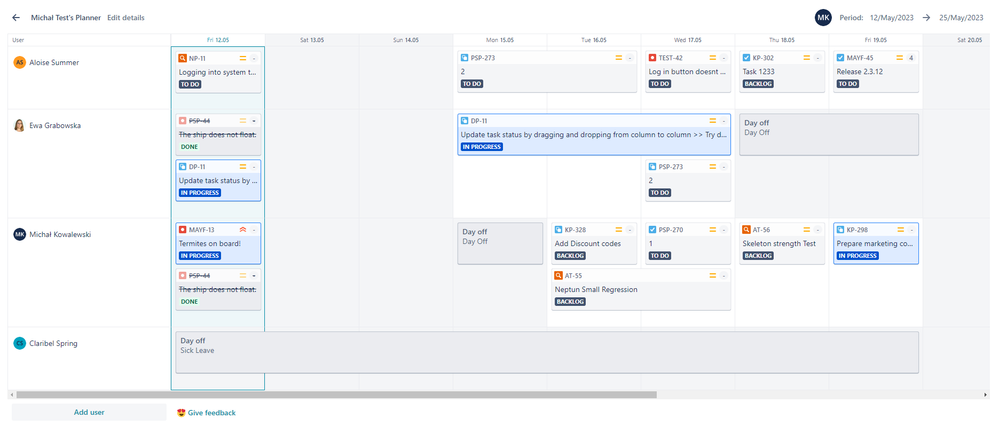999x427 pixels.
Task: Open the NP-11 issue key link
Action: pos(197,58)
